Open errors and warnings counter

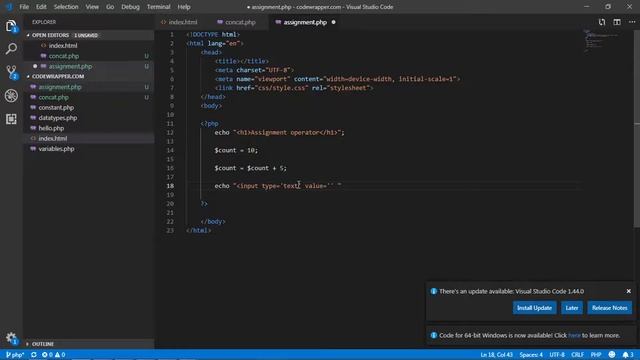pyautogui.click(x=53, y=355)
